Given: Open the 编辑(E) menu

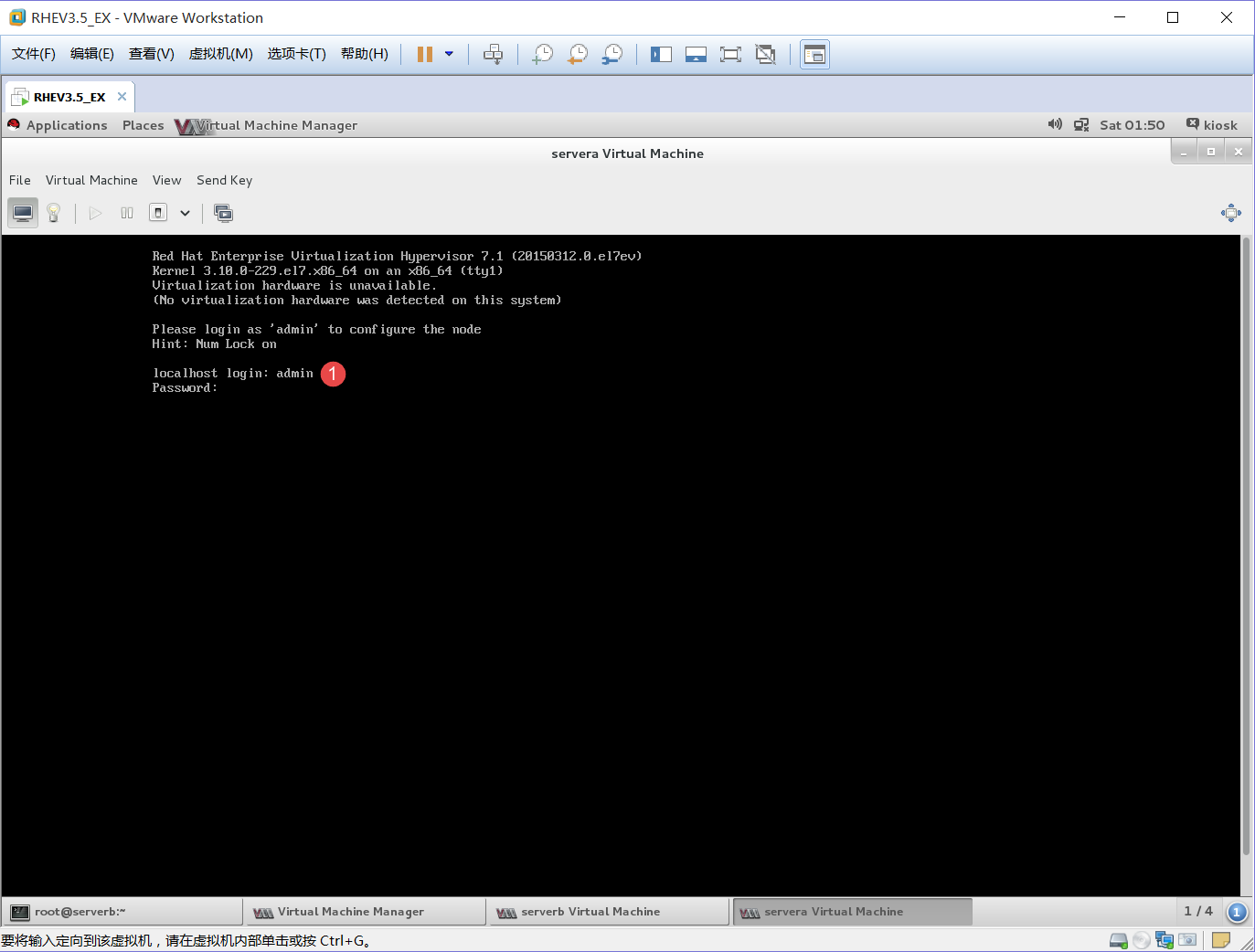Looking at the screenshot, I should click(92, 54).
